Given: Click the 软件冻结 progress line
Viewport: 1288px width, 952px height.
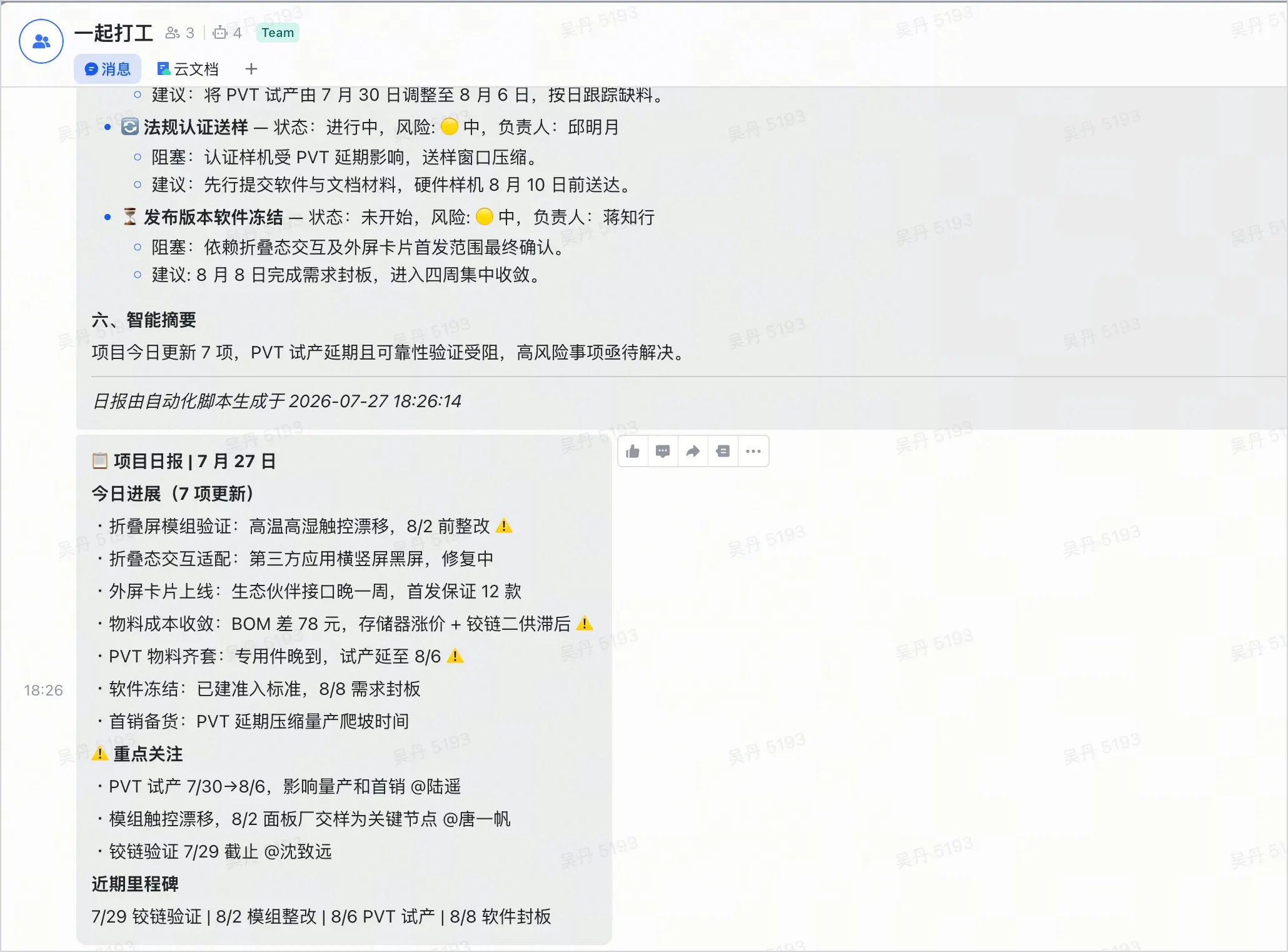Looking at the screenshot, I should point(258,689).
